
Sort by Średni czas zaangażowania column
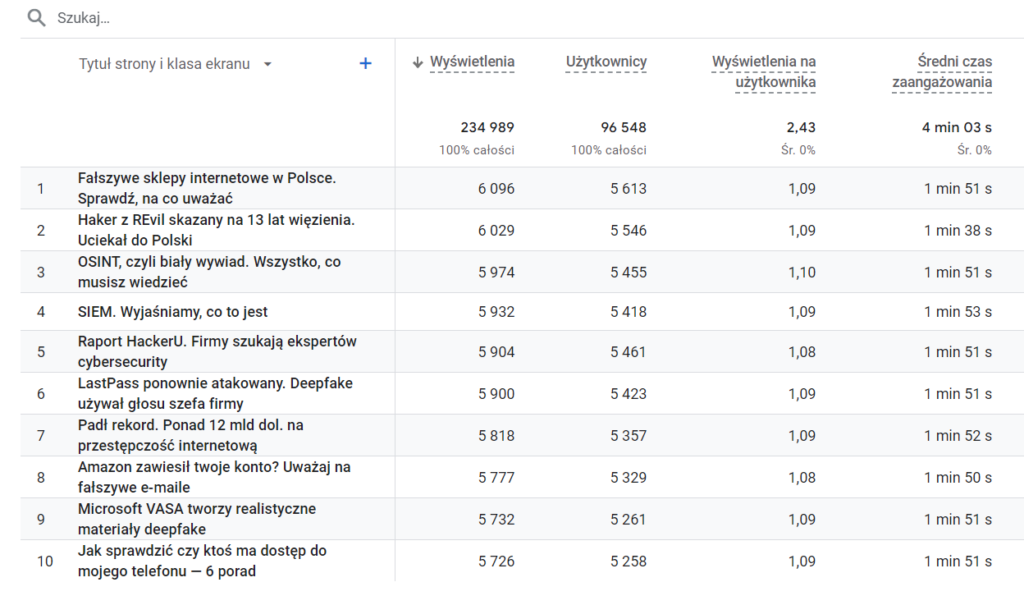pos(942,72)
